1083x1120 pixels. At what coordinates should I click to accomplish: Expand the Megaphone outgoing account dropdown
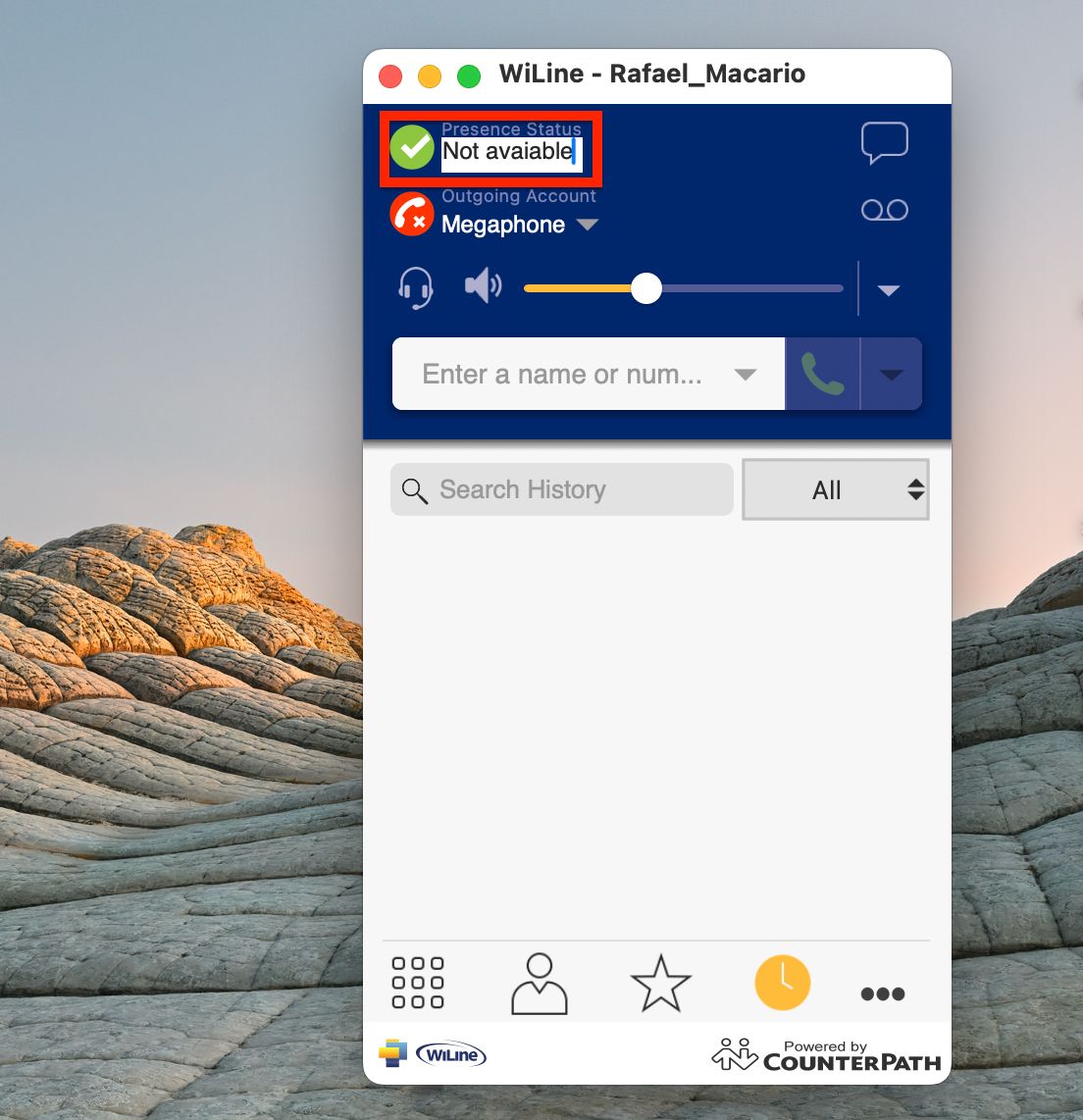[x=588, y=224]
